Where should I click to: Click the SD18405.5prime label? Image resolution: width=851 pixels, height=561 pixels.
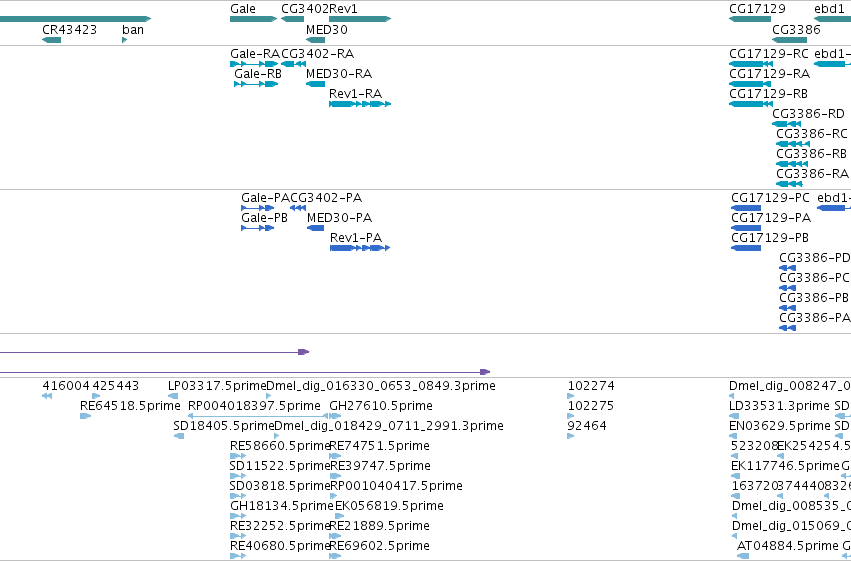tap(224, 426)
